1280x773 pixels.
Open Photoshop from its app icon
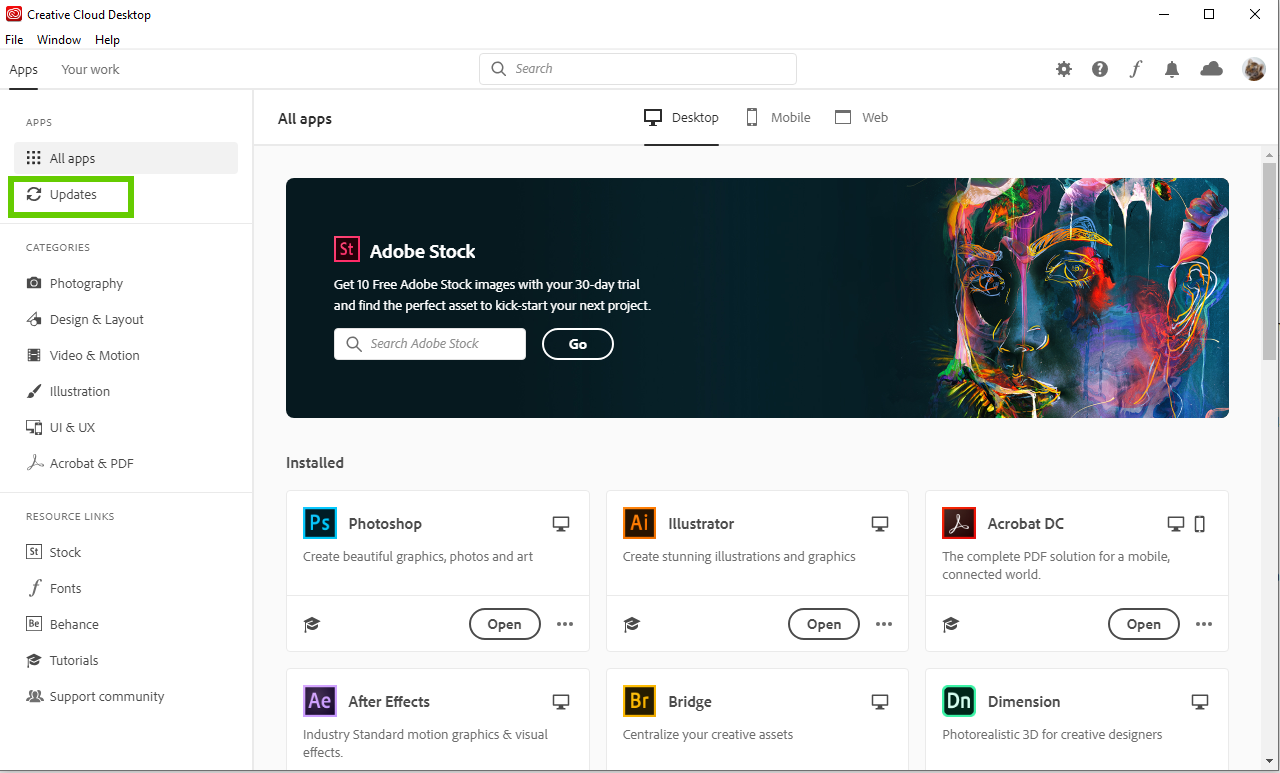tap(319, 523)
